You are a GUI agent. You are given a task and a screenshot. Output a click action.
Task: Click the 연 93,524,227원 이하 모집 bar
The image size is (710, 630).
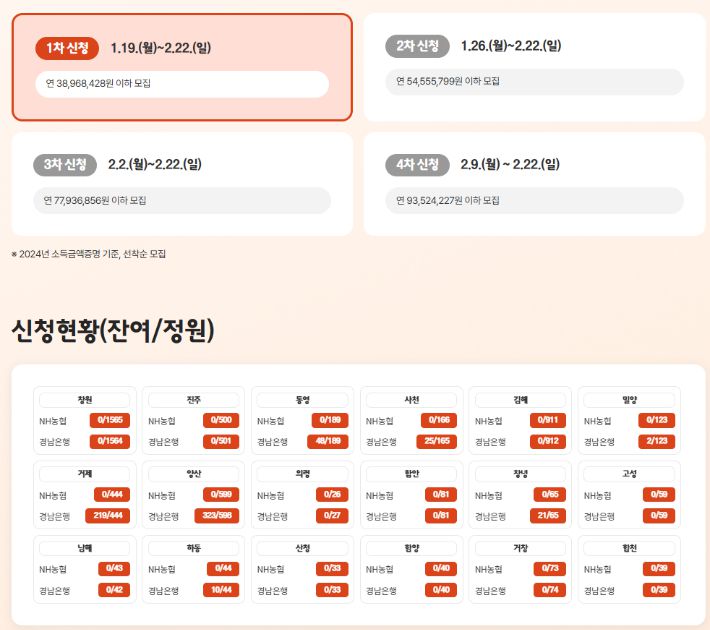point(534,201)
